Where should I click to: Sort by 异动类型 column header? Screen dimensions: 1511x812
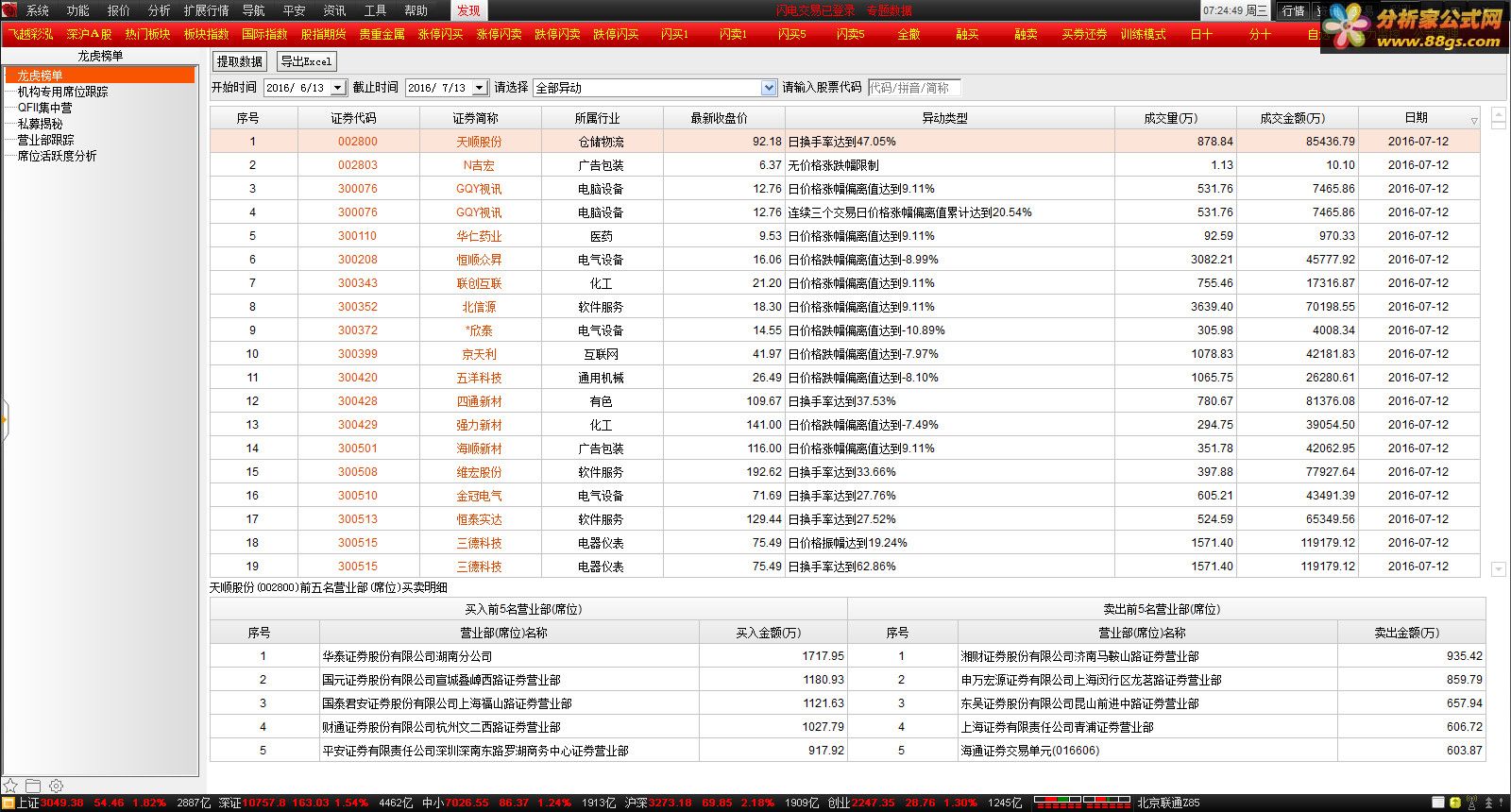(x=949, y=118)
